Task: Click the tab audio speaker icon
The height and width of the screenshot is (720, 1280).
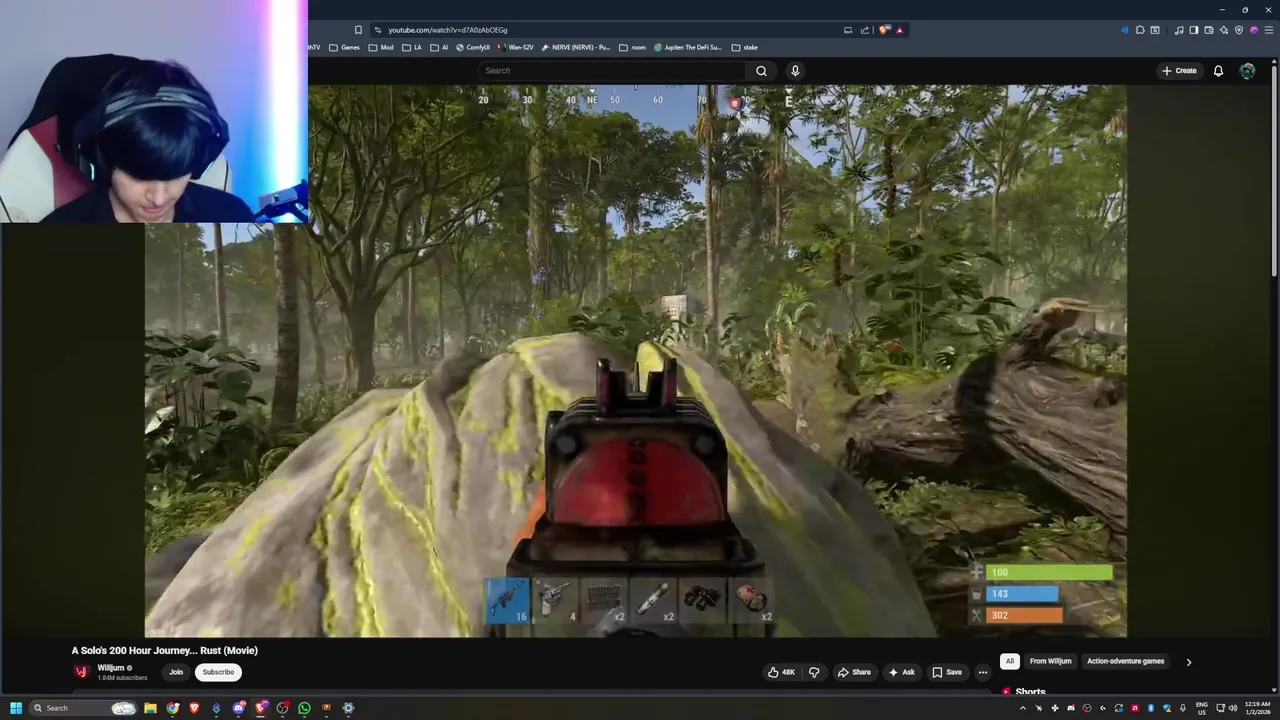Action: coord(1125,30)
